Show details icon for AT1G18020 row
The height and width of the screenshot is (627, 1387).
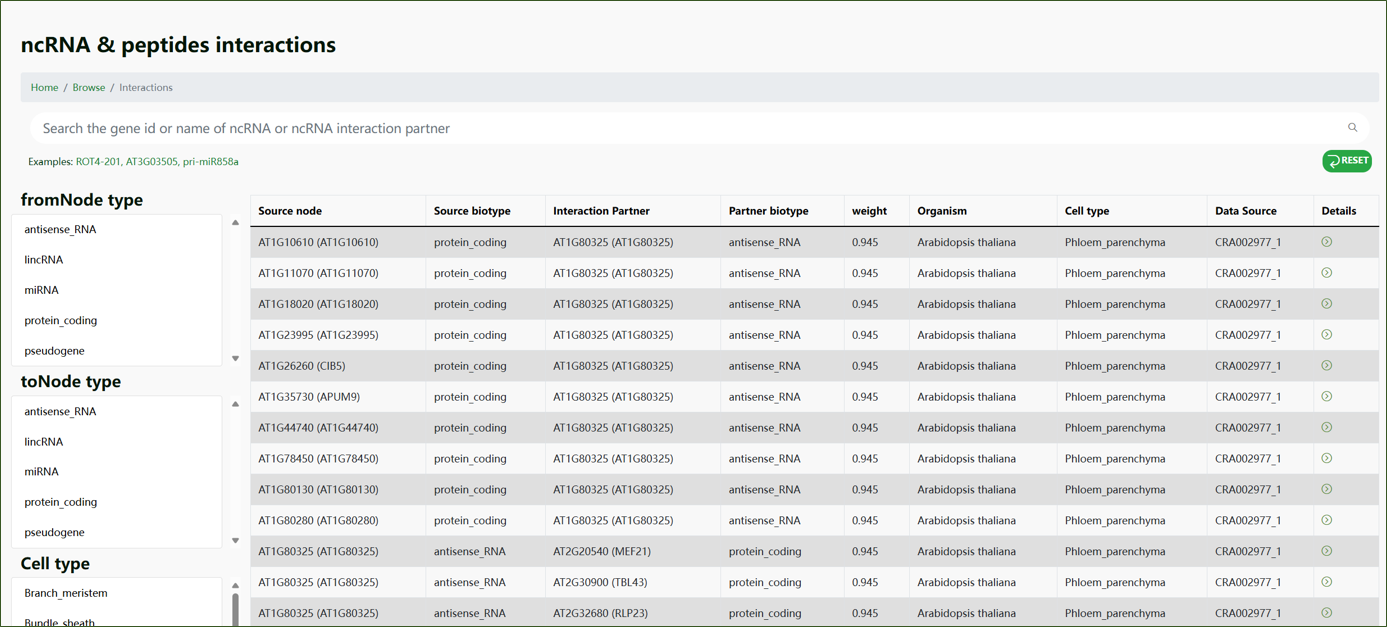coord(1326,304)
